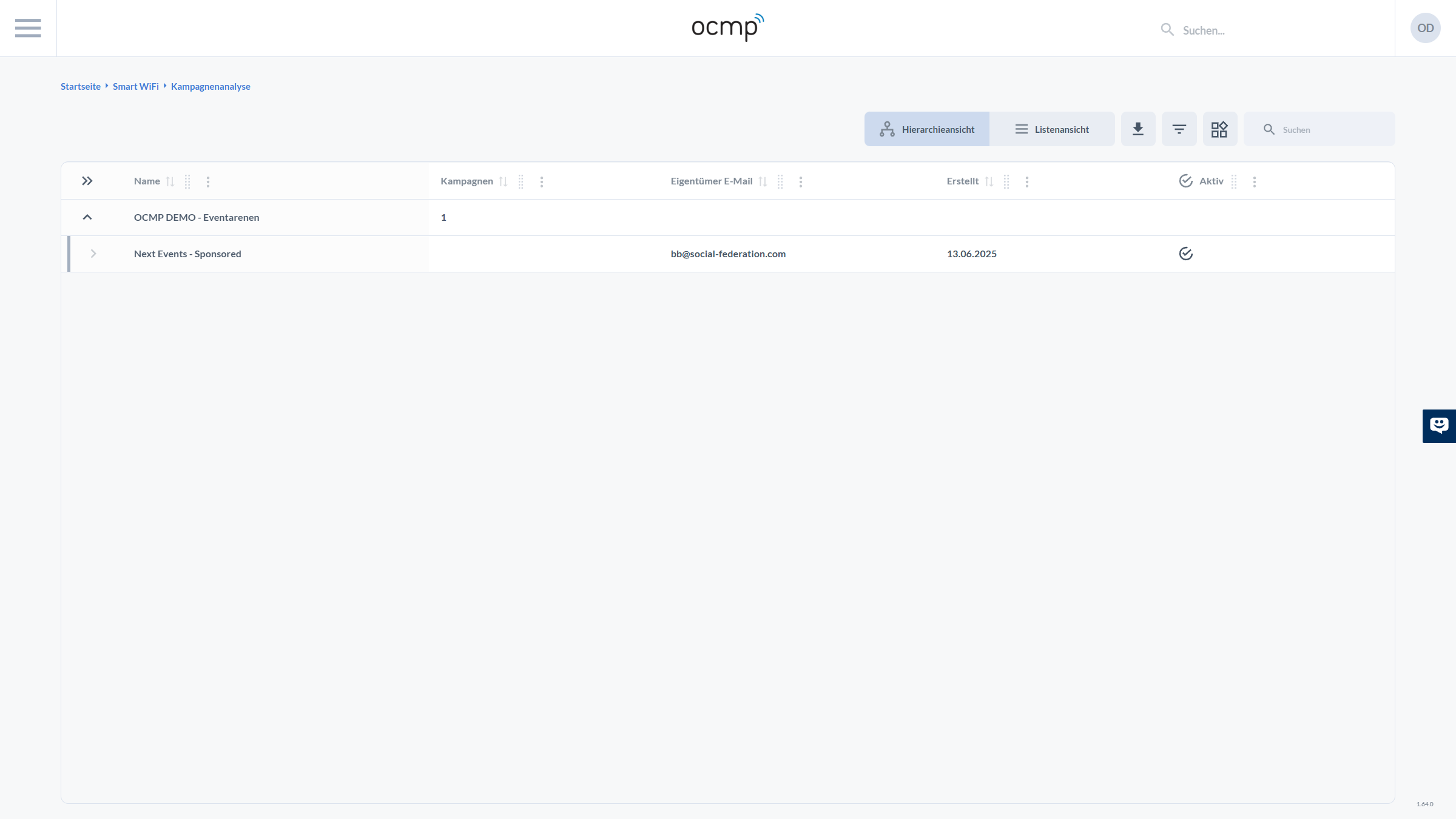Open the chat support widget
The width and height of the screenshot is (1456, 819).
click(x=1438, y=426)
